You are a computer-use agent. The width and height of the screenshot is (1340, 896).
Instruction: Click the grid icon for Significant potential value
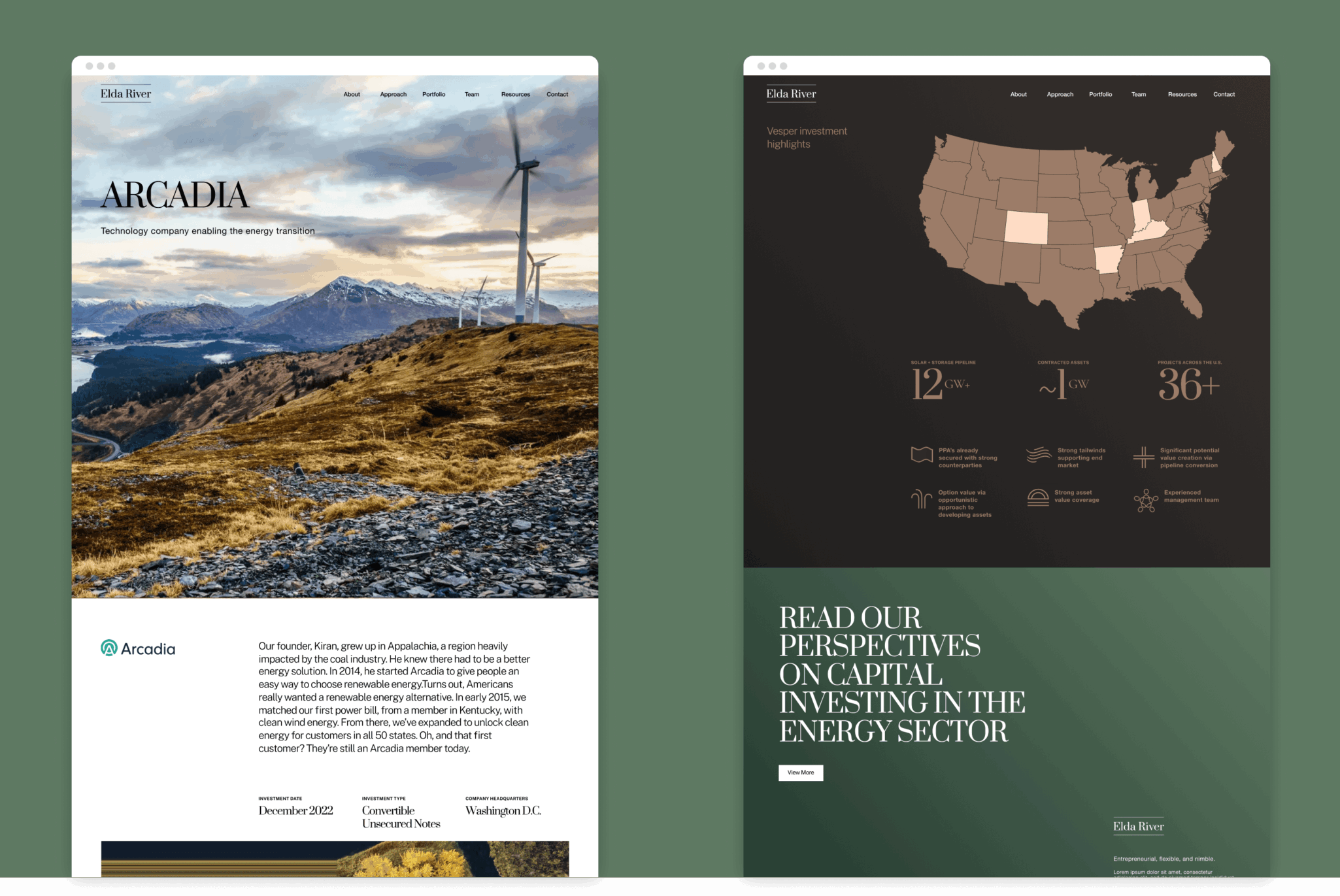coord(1143,457)
